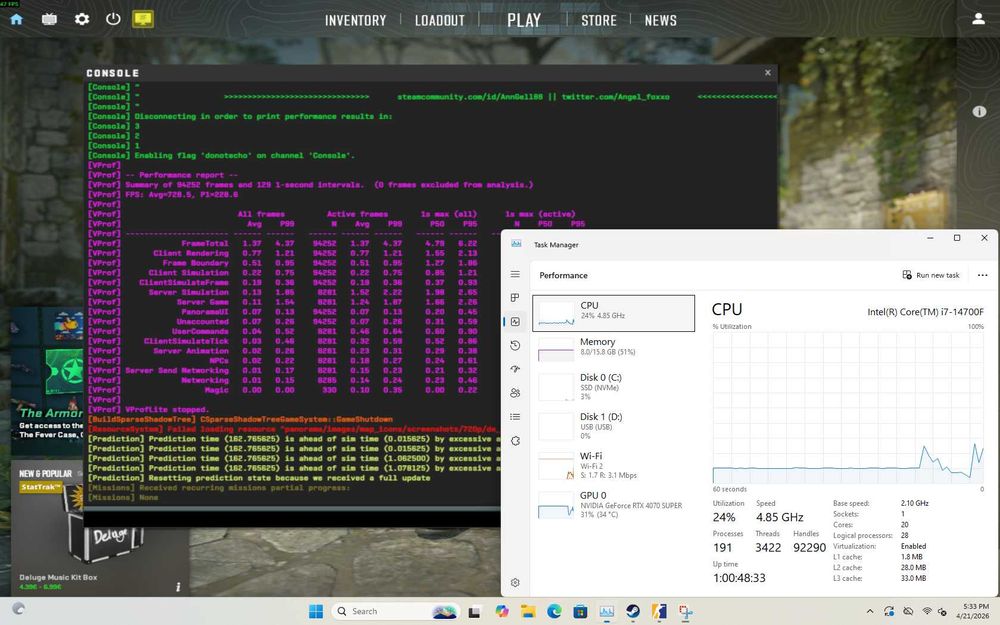Open Users page in Task Manager

tap(515, 393)
